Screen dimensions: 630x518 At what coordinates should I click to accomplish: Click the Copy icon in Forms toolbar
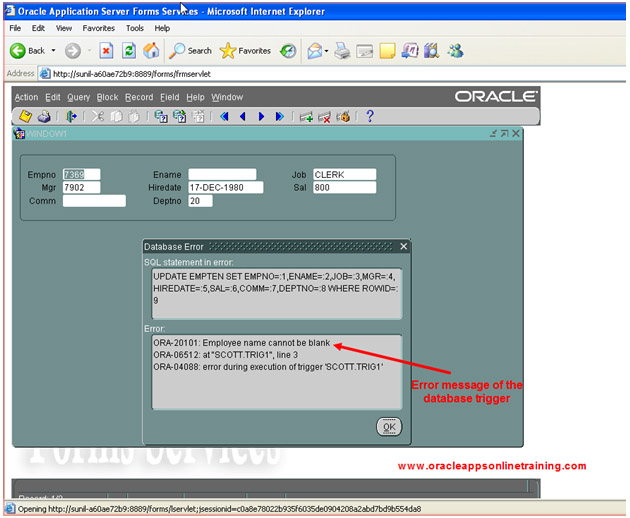click(116, 117)
